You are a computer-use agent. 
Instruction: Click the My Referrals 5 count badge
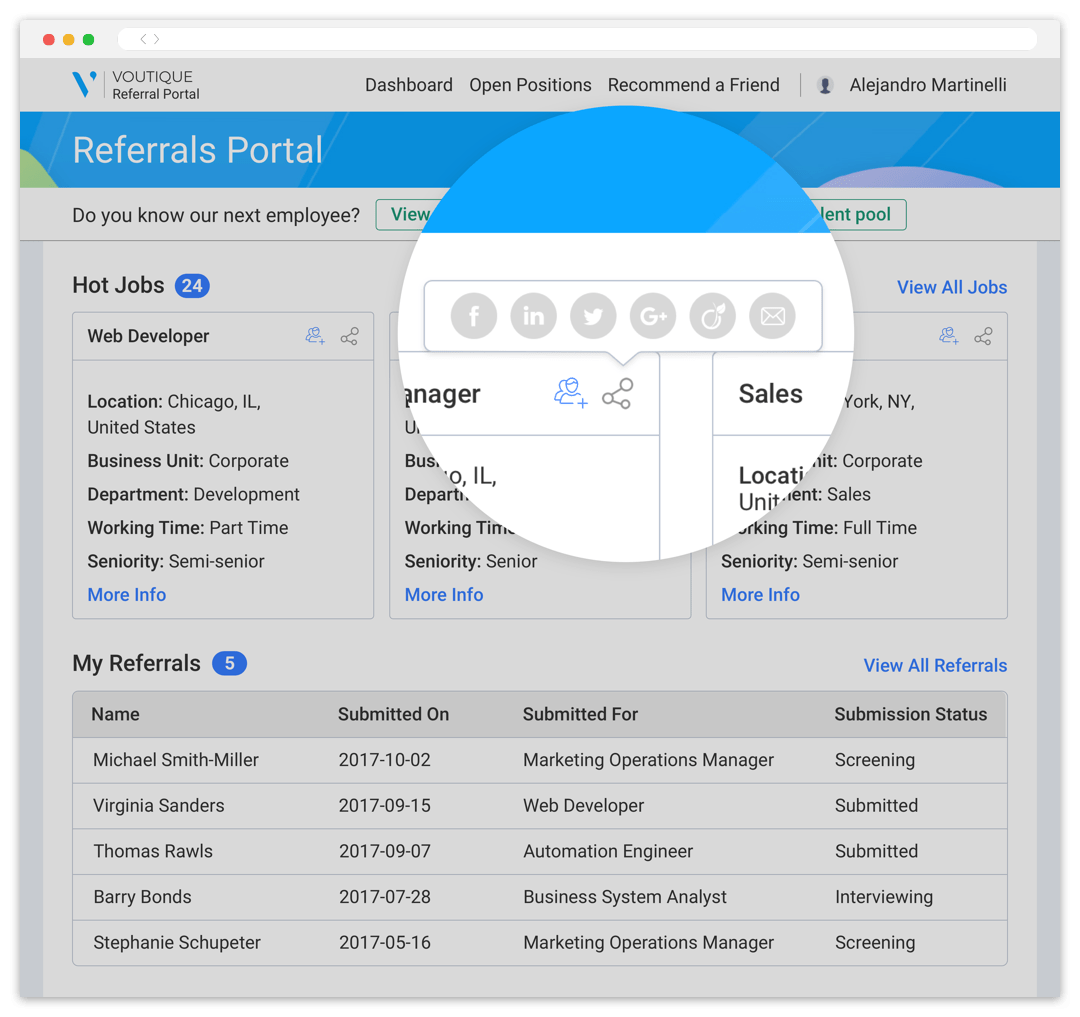click(229, 663)
